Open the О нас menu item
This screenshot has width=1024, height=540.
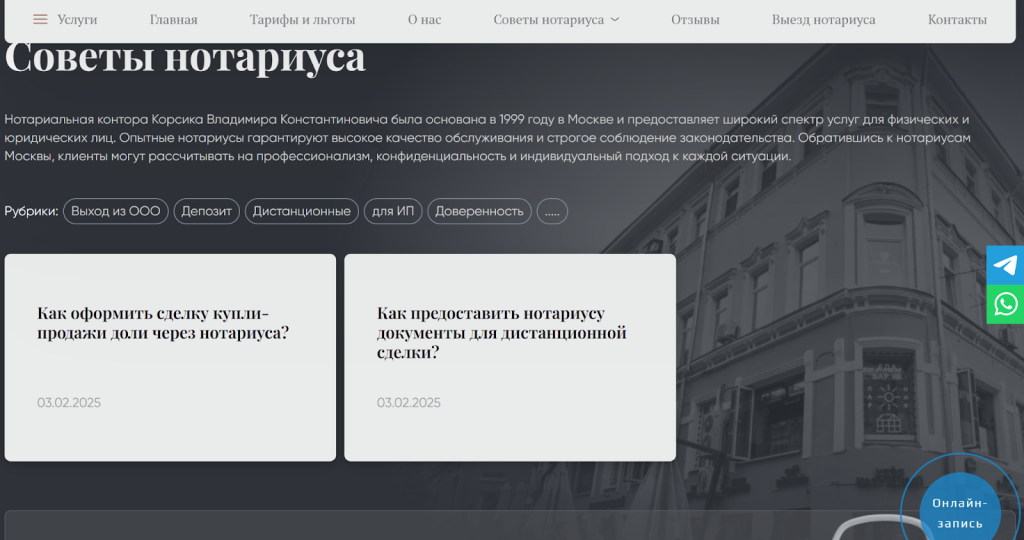424,20
